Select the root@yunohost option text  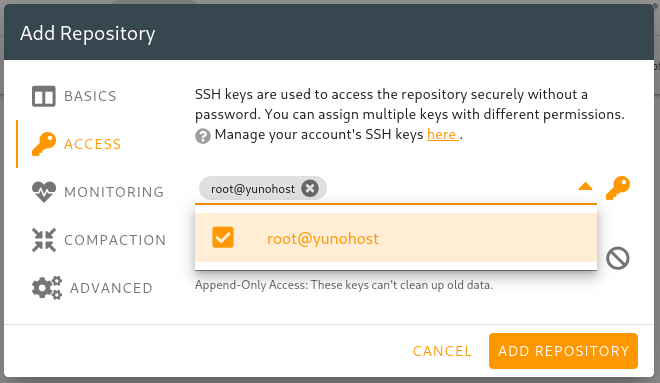(x=323, y=239)
